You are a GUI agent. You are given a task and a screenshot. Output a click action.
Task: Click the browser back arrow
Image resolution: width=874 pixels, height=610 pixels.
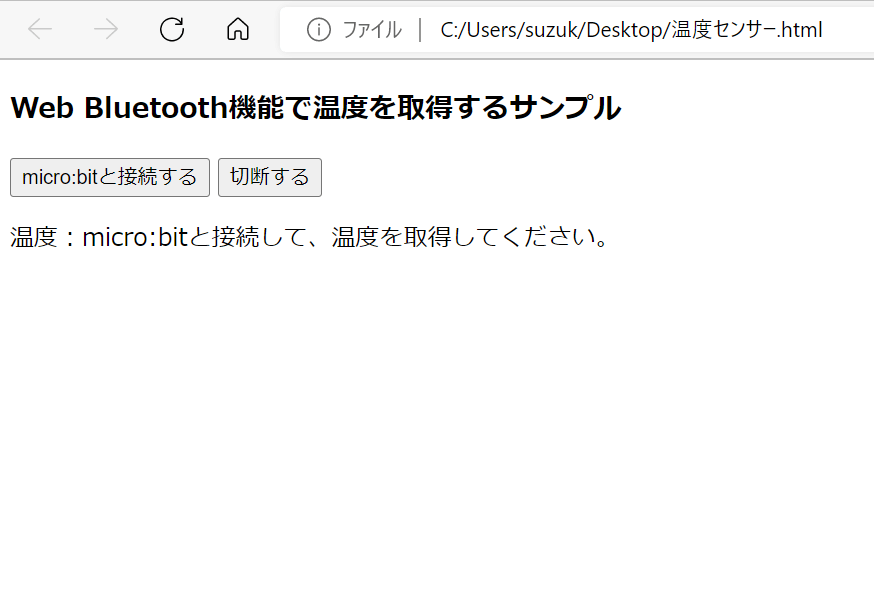tap(40, 29)
